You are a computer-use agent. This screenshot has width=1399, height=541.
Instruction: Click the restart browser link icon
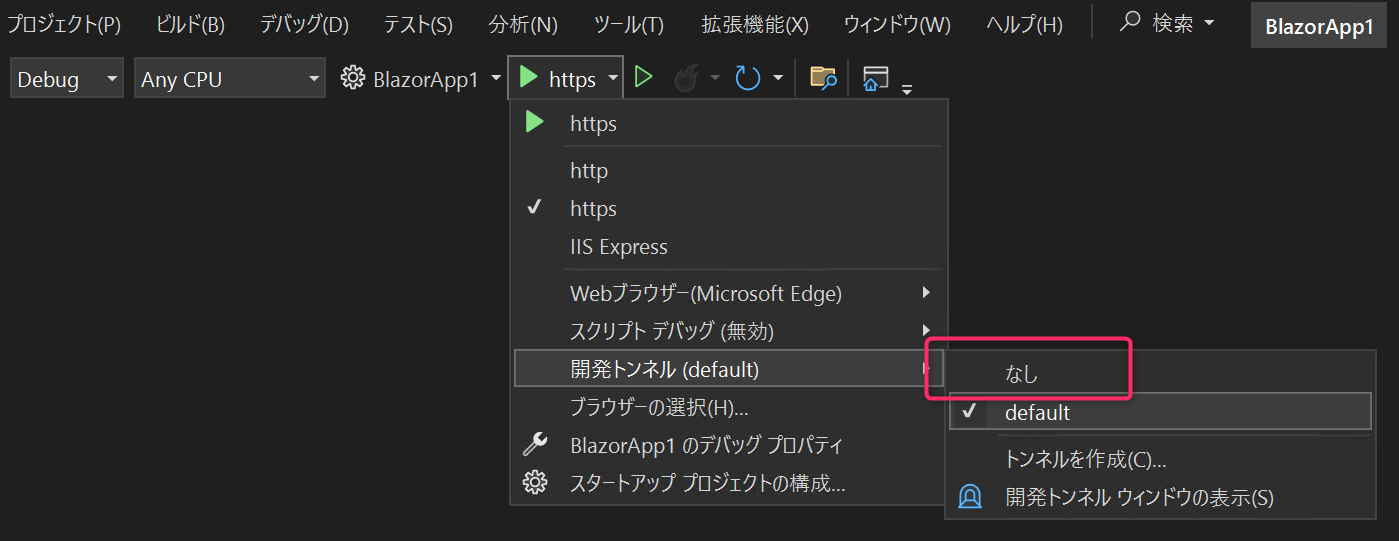tap(748, 78)
